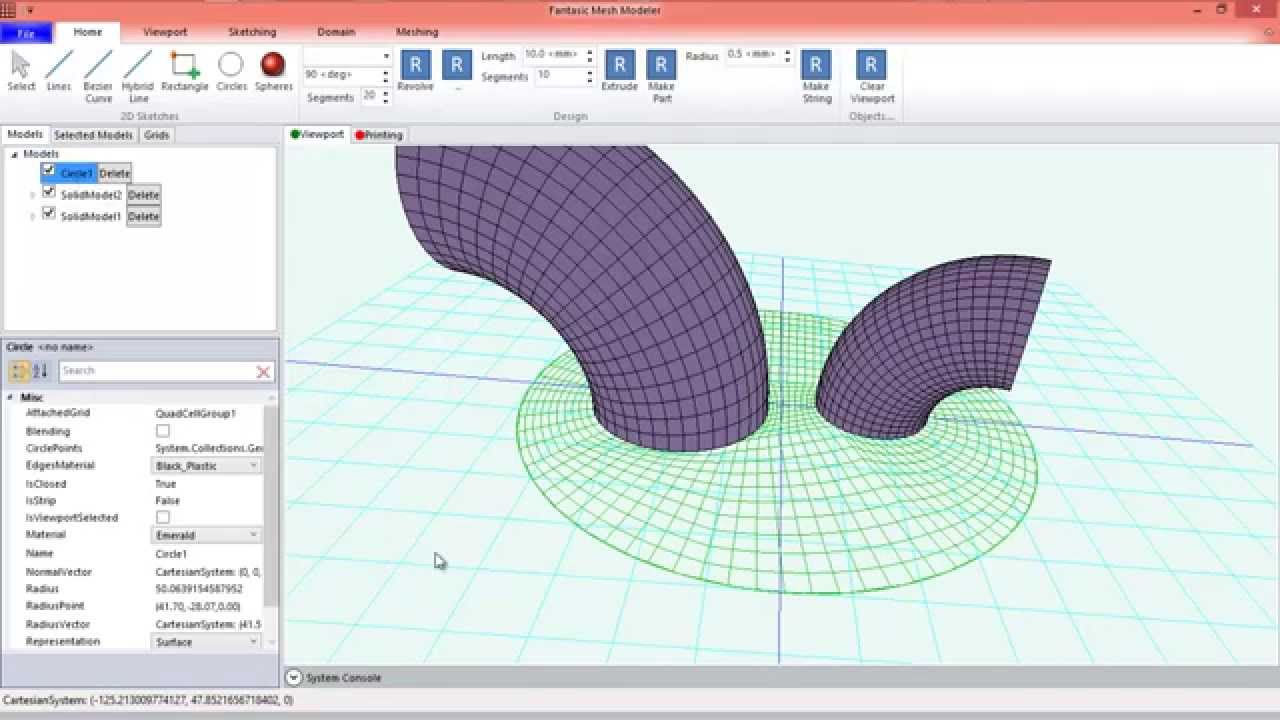The height and width of the screenshot is (720, 1280).
Task: Clear the viewport objects
Action: pyautogui.click(x=871, y=75)
